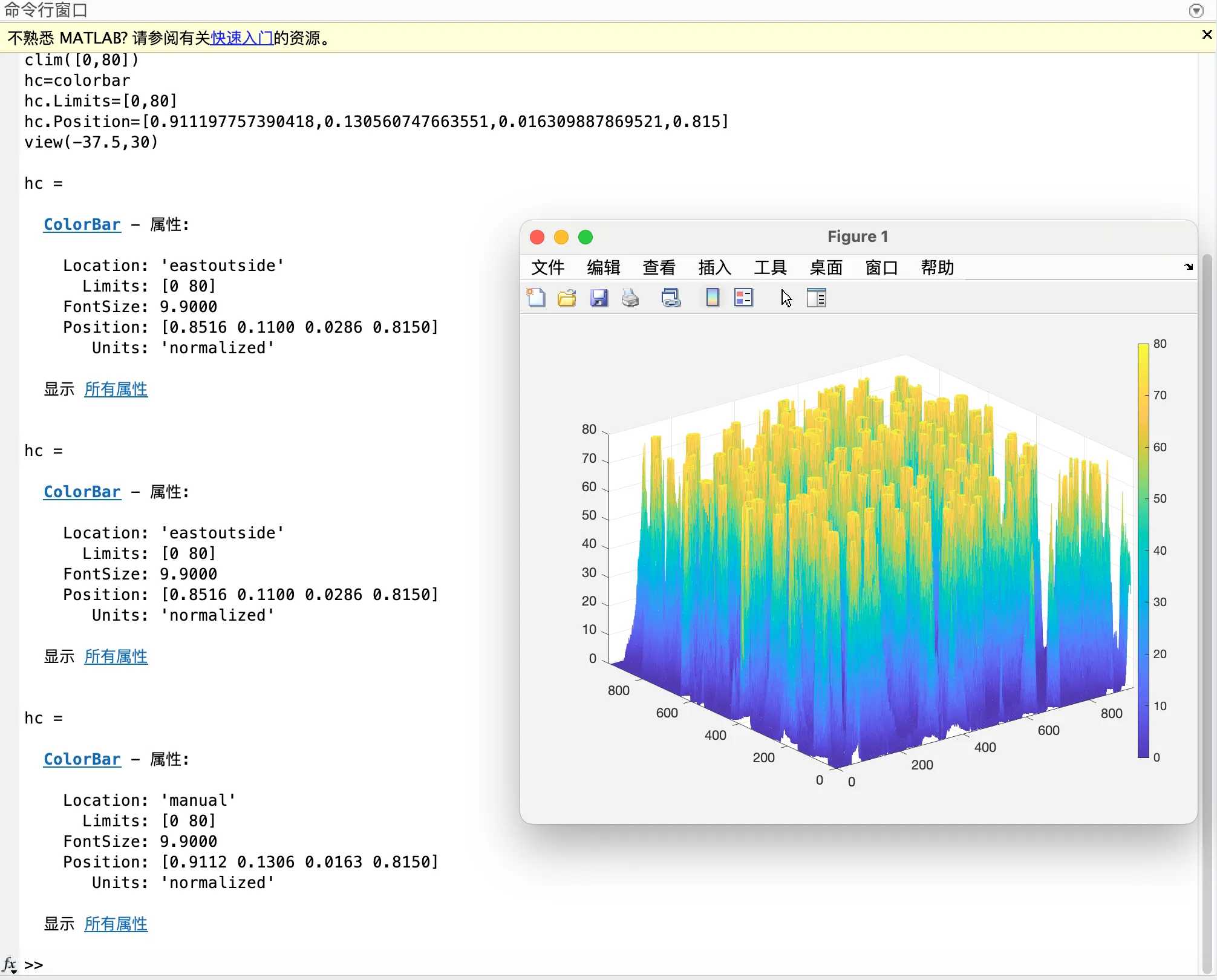Click the second ColorBar link
1217x980 pixels.
[x=82, y=492]
